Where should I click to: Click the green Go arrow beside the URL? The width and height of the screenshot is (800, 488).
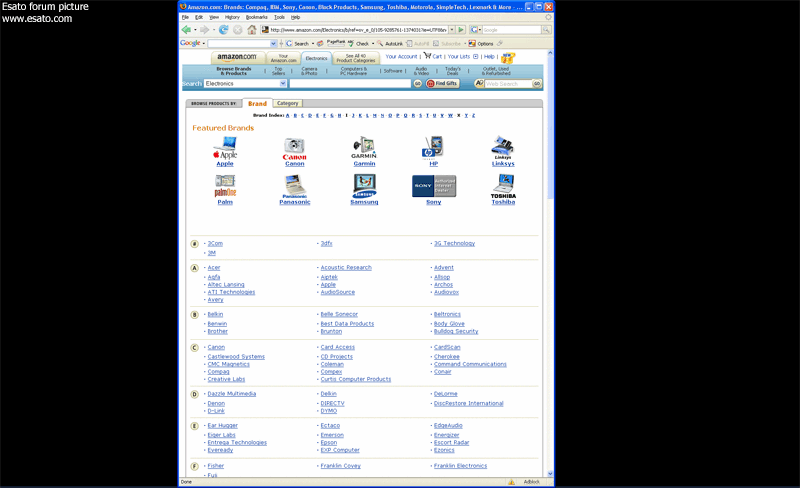pos(461,30)
